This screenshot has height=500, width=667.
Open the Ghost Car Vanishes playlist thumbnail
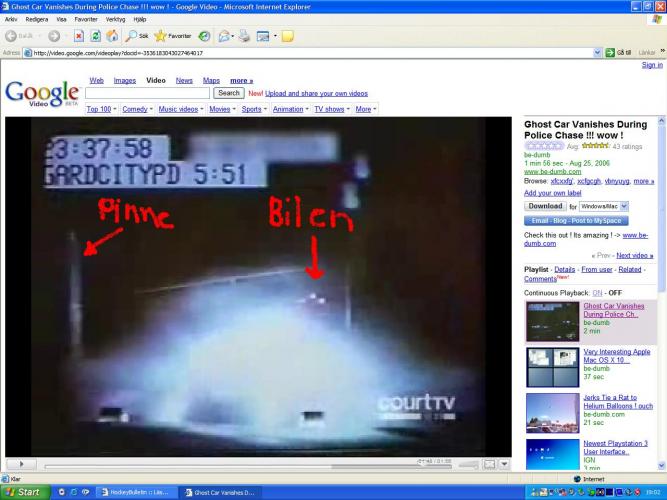[553, 322]
